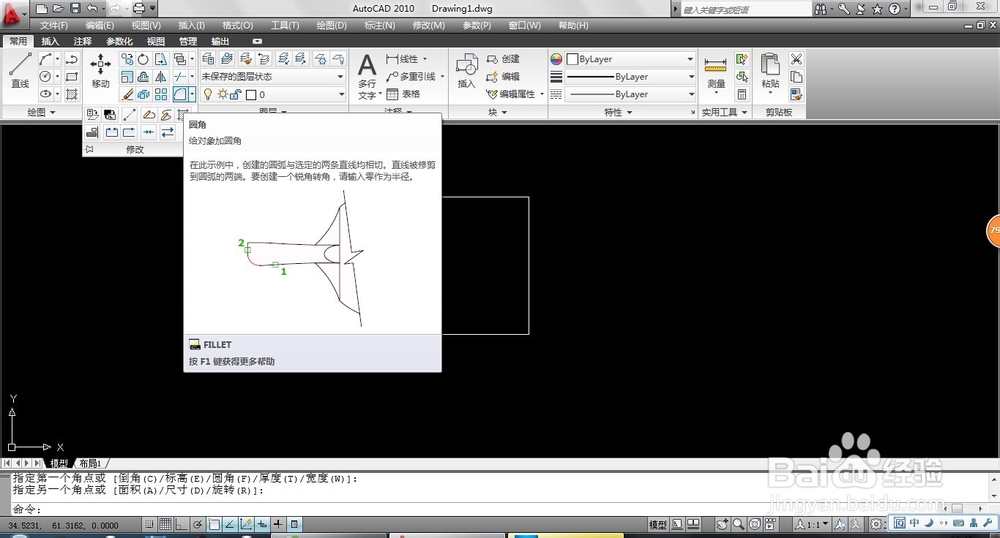Screen dimensions: 1000x538
Task: Click the Mirror tool icon
Action: [x=161, y=77]
